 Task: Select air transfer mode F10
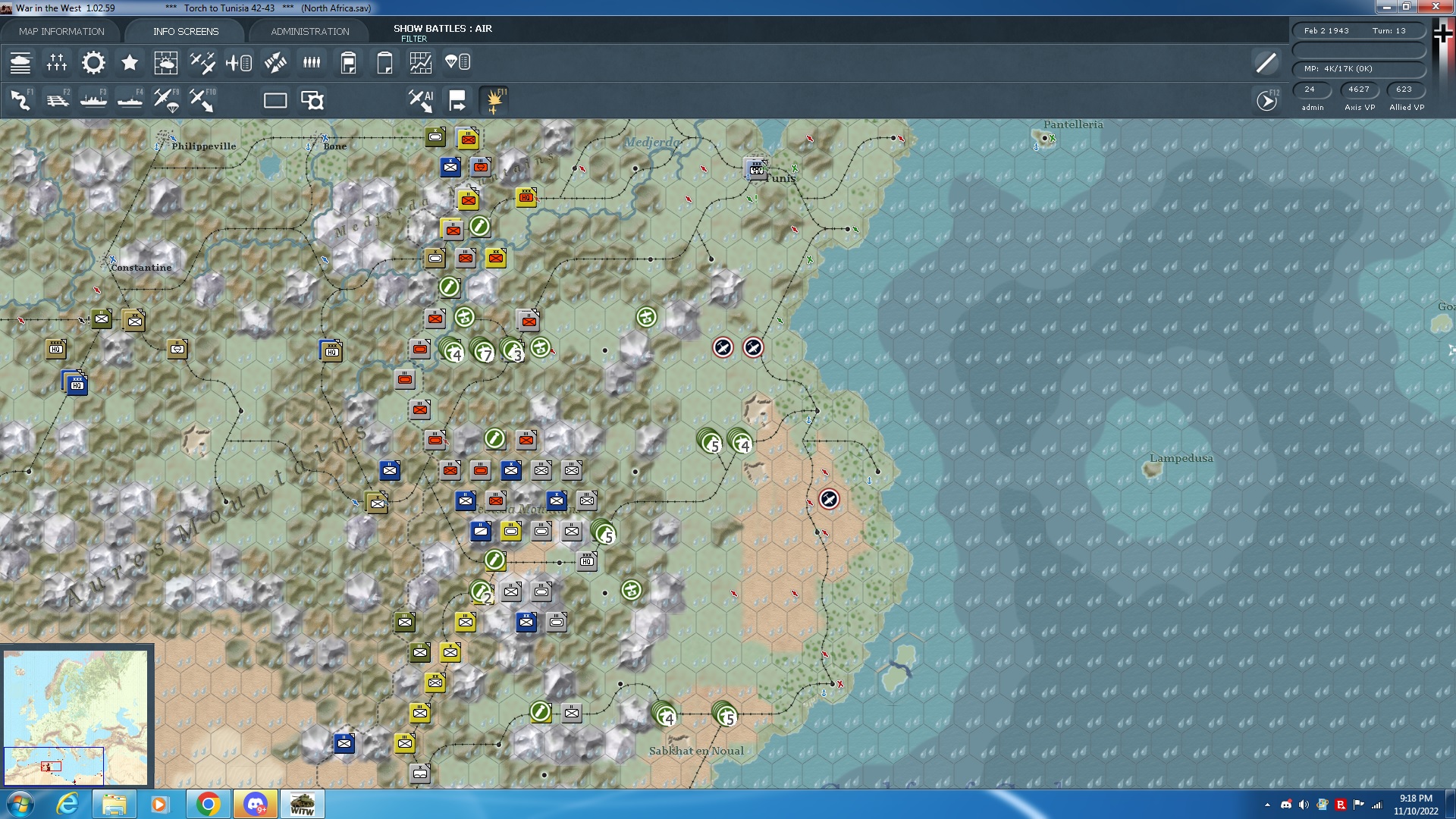[x=202, y=99]
